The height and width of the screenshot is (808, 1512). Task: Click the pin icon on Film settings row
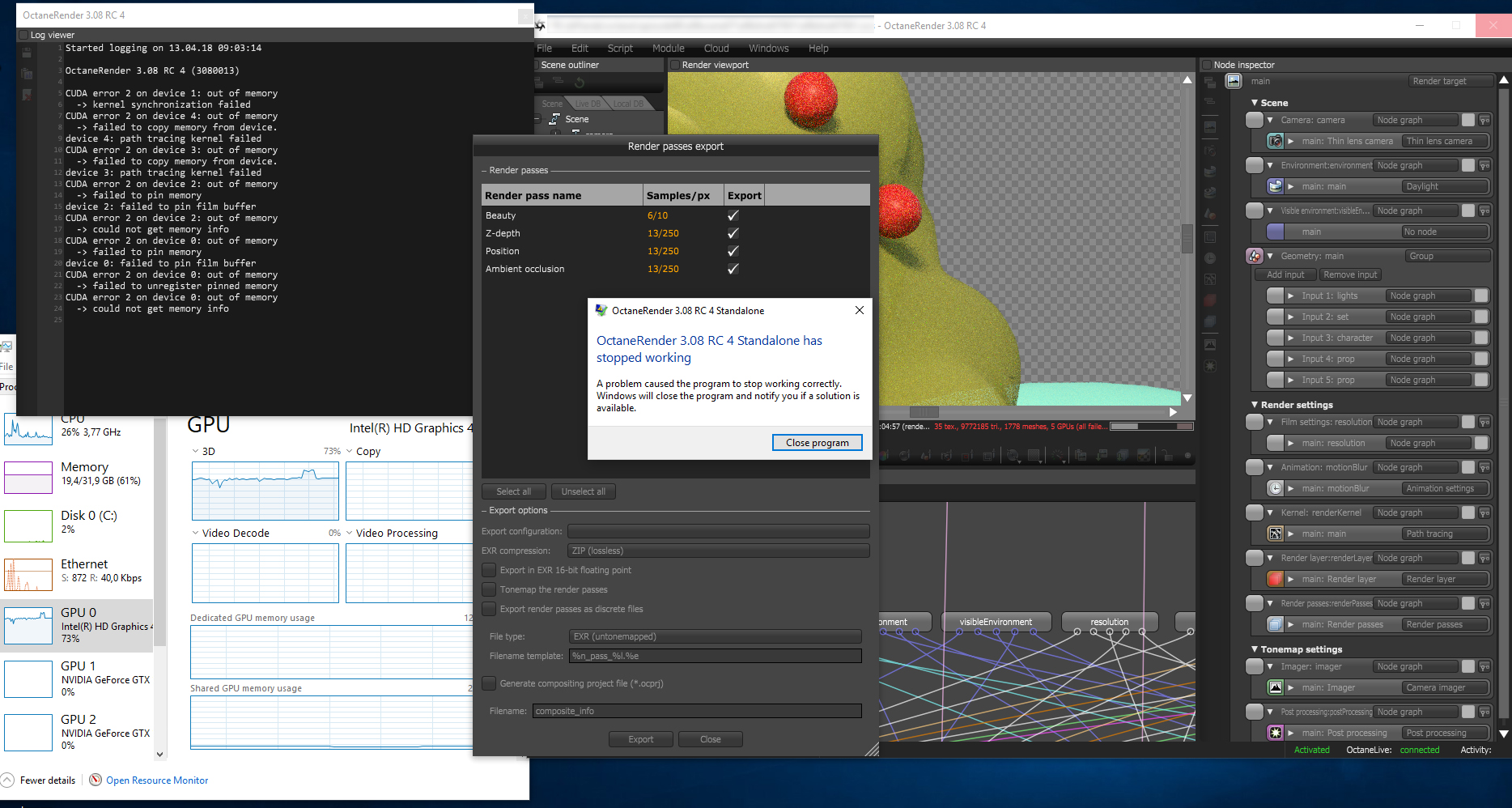click(1484, 422)
